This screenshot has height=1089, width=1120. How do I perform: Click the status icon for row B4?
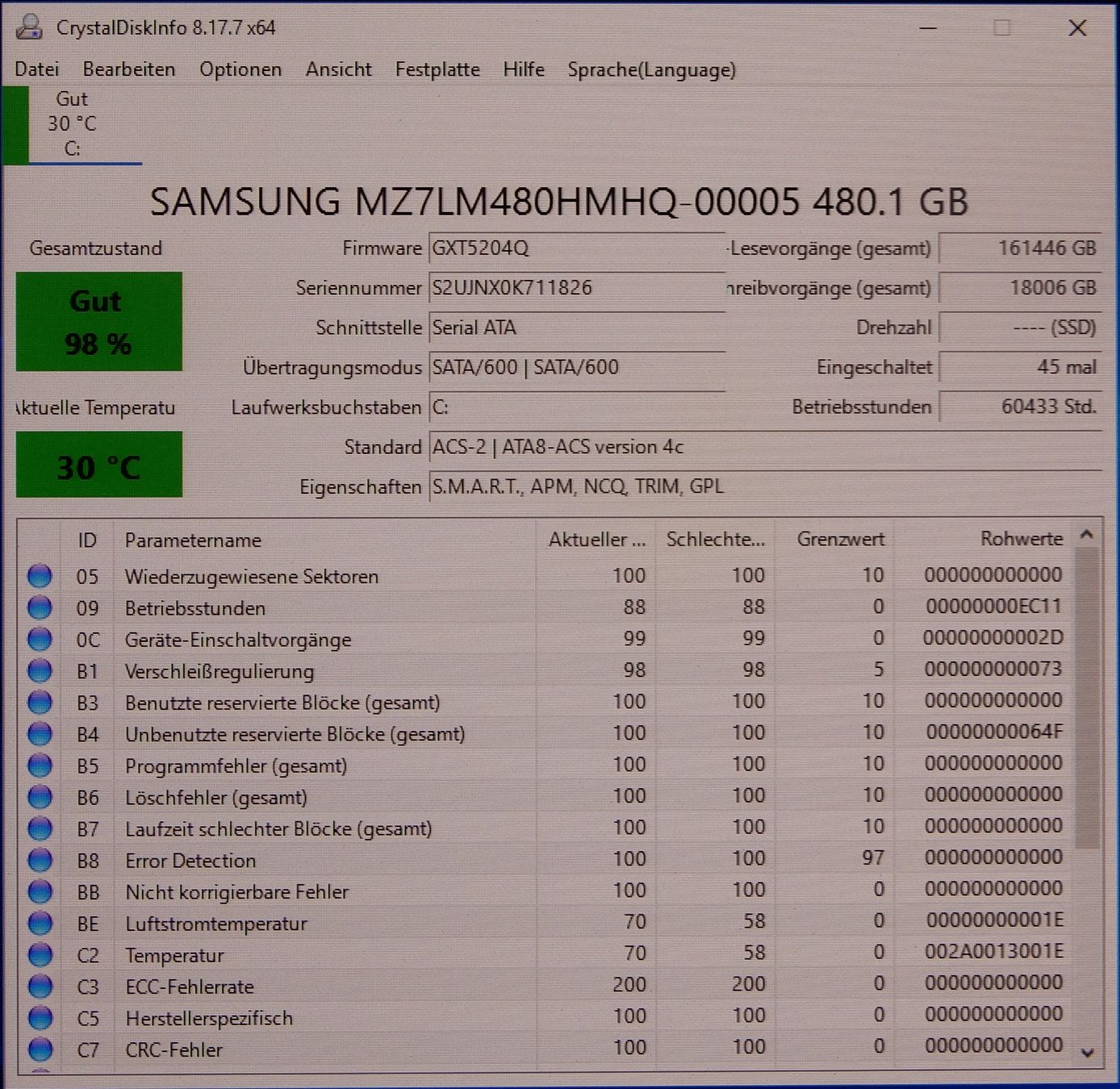click(x=40, y=733)
